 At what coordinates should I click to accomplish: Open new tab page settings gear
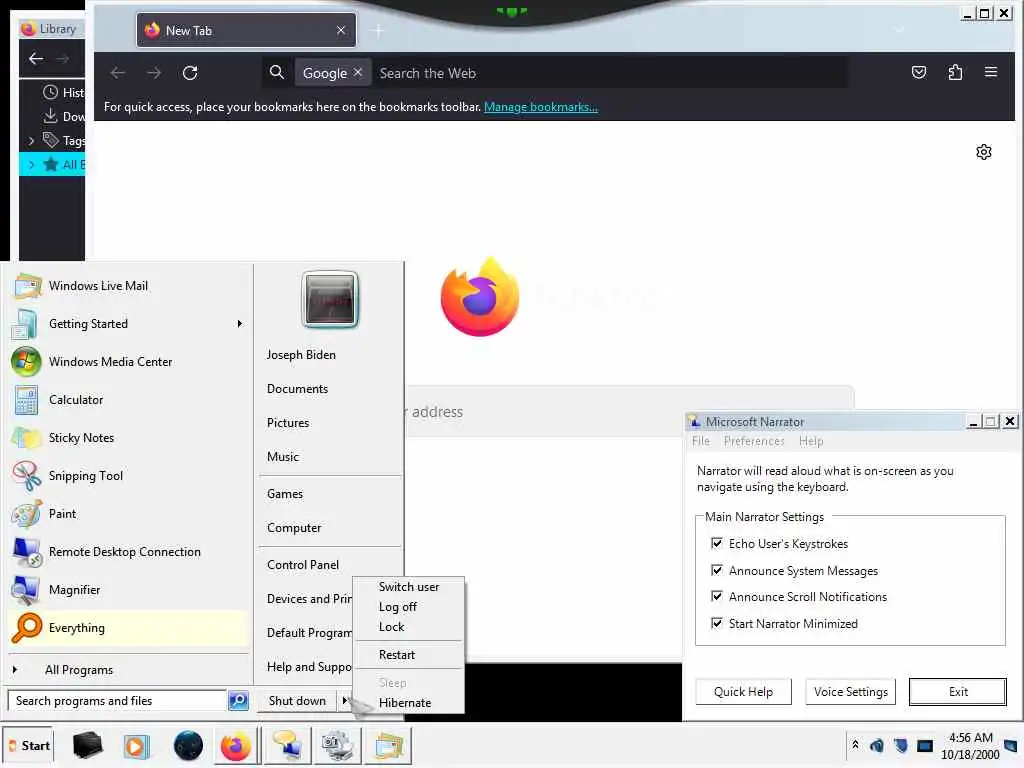coord(984,152)
